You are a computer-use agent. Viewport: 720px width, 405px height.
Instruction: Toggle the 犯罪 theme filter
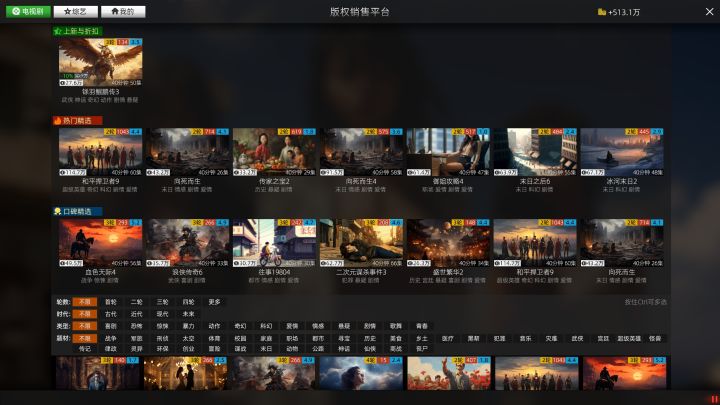(x=500, y=338)
